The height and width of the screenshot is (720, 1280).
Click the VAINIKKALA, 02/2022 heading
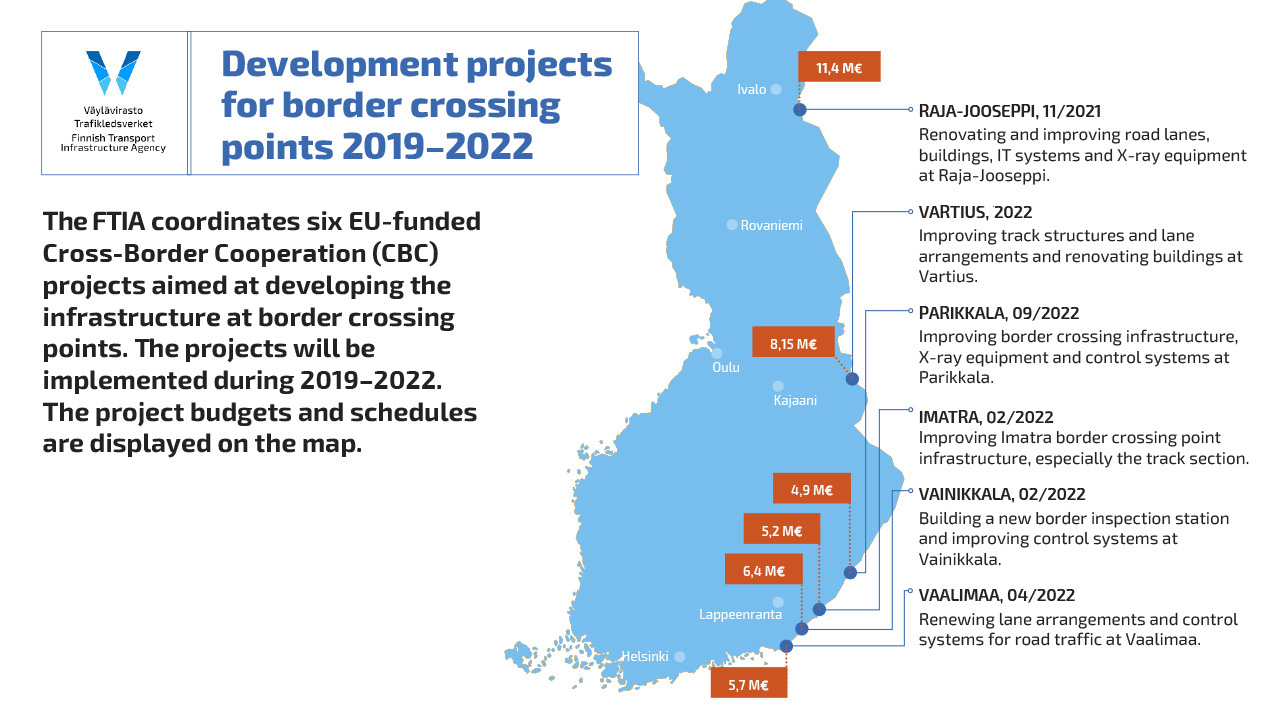coord(1002,494)
